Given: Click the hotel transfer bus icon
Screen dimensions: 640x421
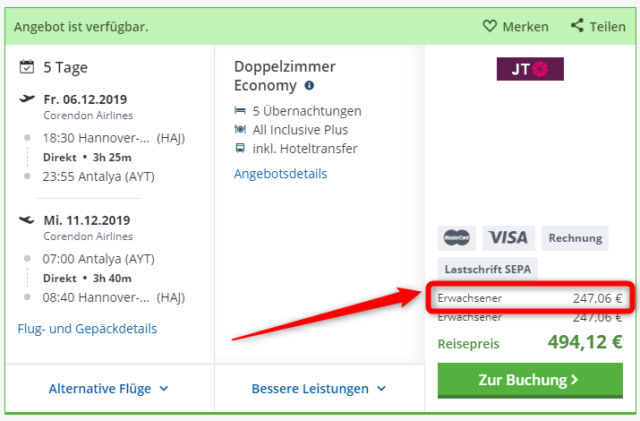Looking at the screenshot, I should (x=240, y=149).
